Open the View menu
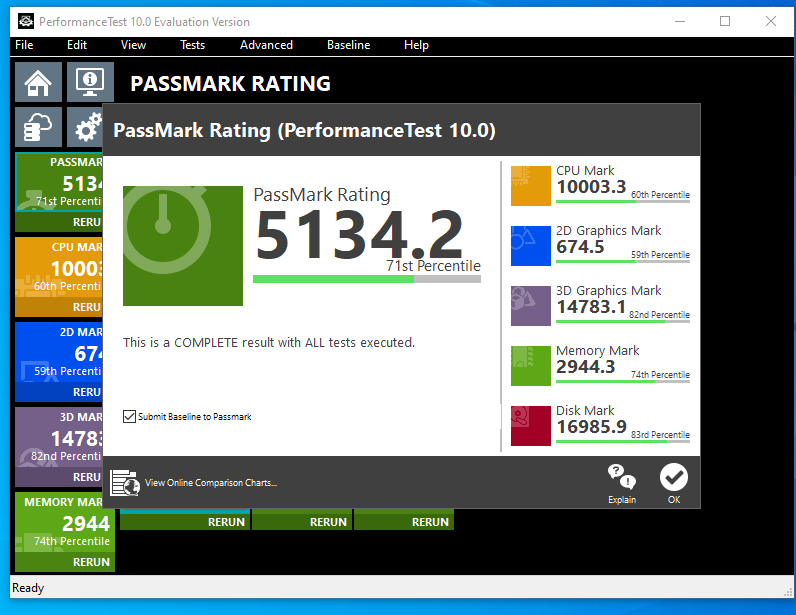Image resolution: width=796 pixels, height=615 pixels. (133, 45)
